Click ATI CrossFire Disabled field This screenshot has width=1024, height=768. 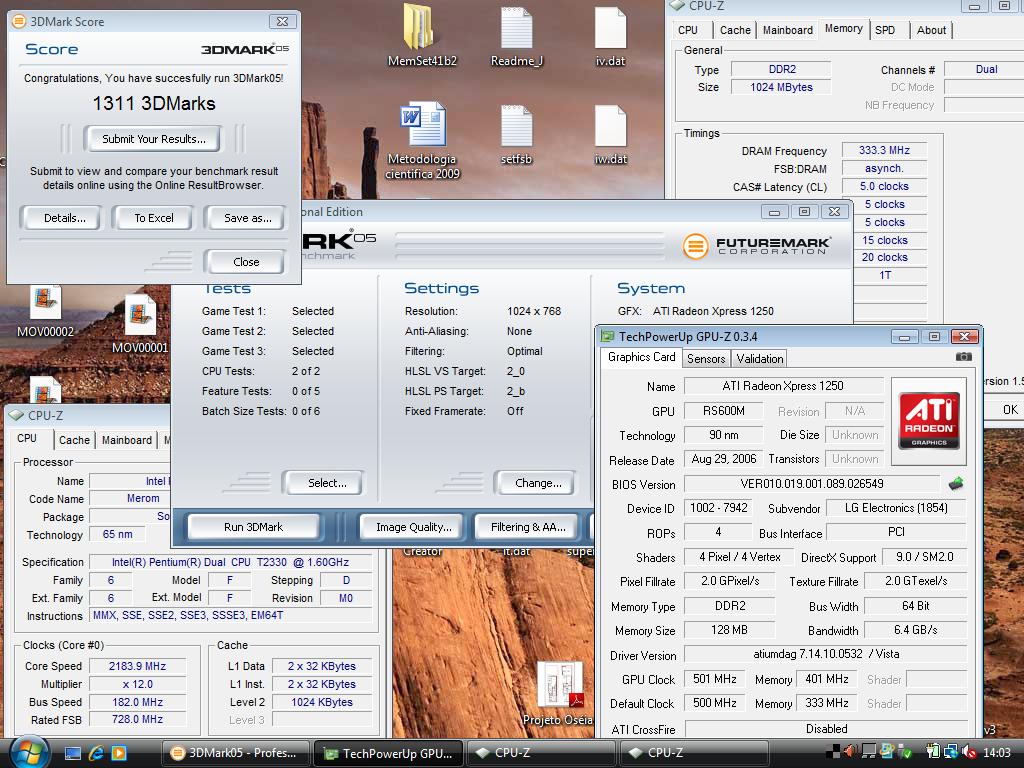825,729
